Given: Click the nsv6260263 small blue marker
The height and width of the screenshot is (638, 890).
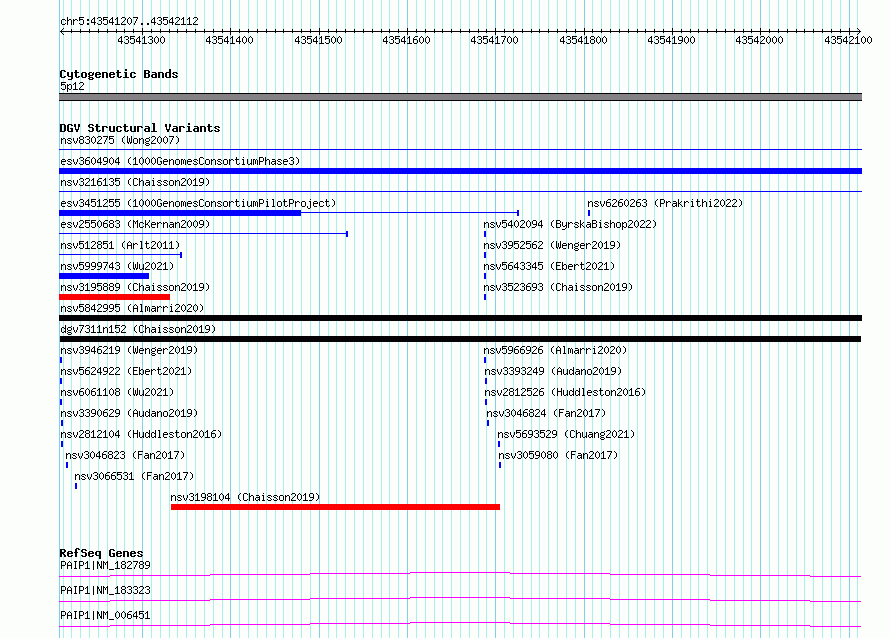Looking at the screenshot, I should 589,213.
